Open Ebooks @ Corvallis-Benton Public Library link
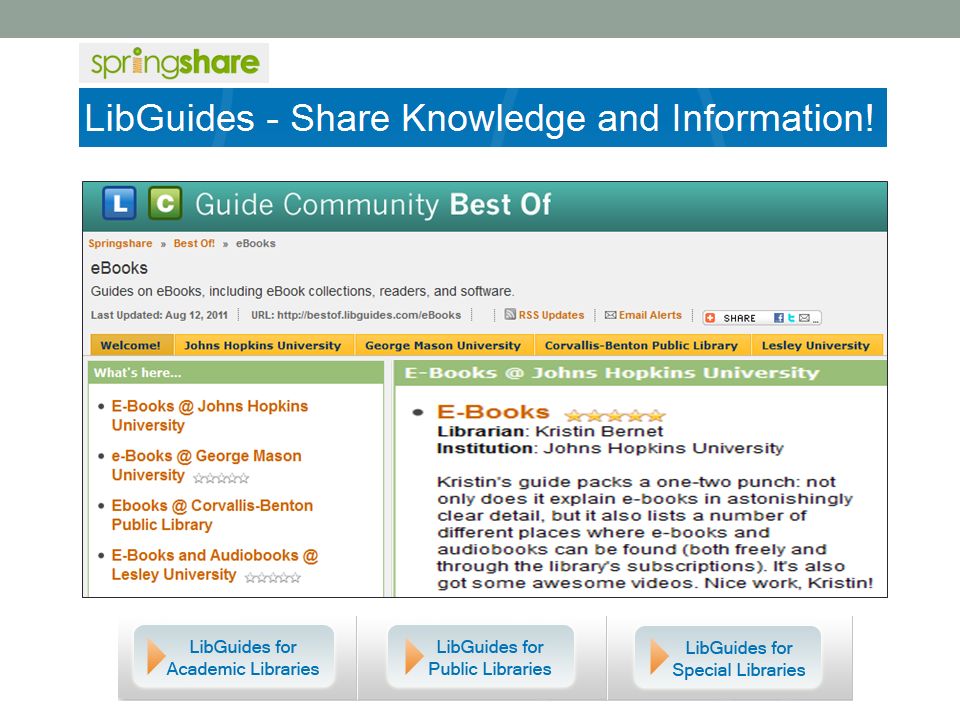Screen dimensions: 960x720 point(212,515)
